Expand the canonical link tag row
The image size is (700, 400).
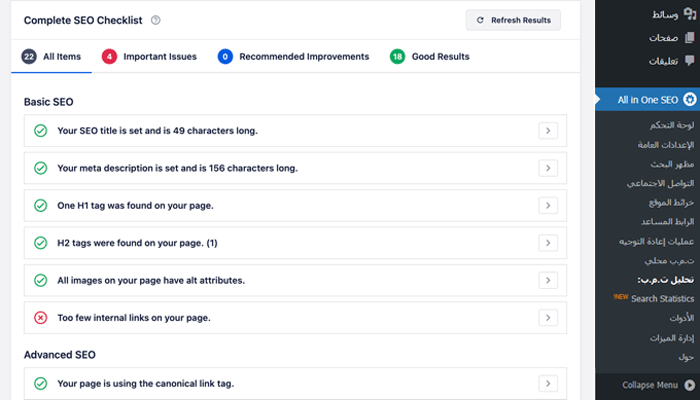coord(547,383)
